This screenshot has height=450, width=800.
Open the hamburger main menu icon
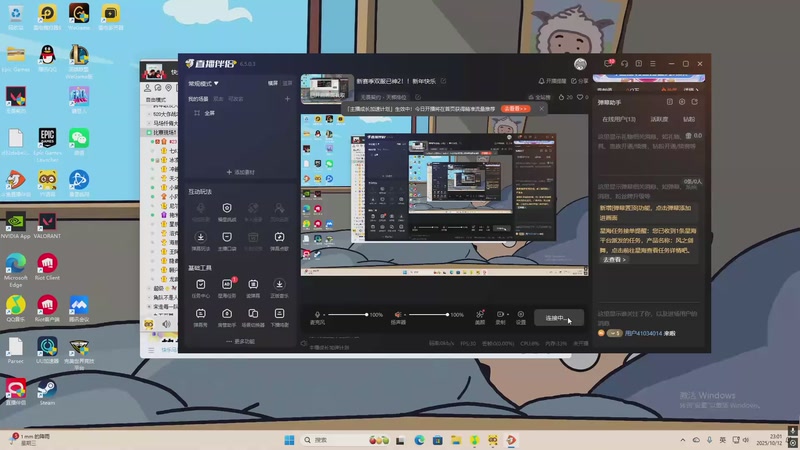coord(653,64)
